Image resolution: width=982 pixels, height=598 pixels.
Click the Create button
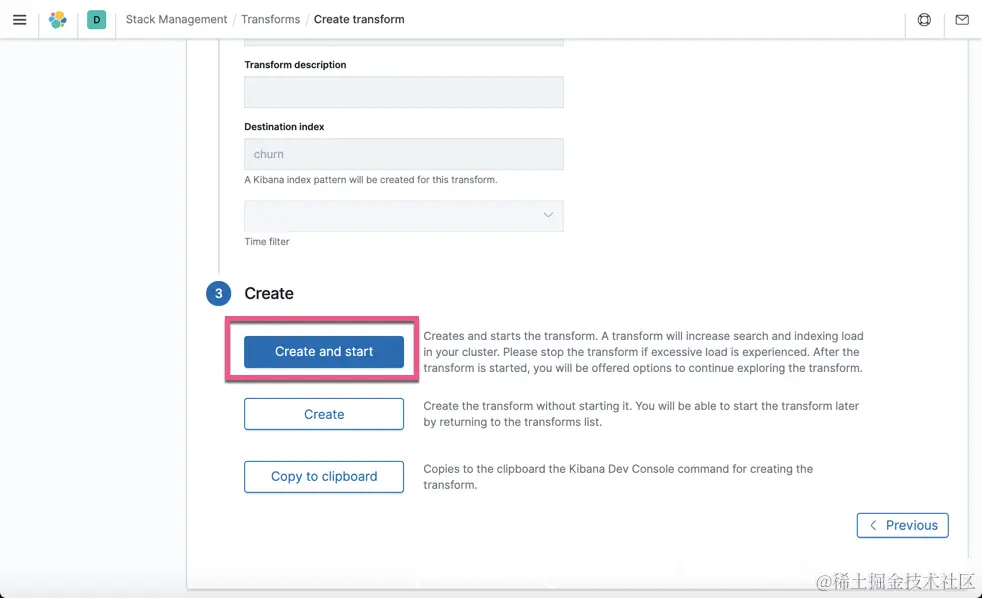(x=324, y=414)
